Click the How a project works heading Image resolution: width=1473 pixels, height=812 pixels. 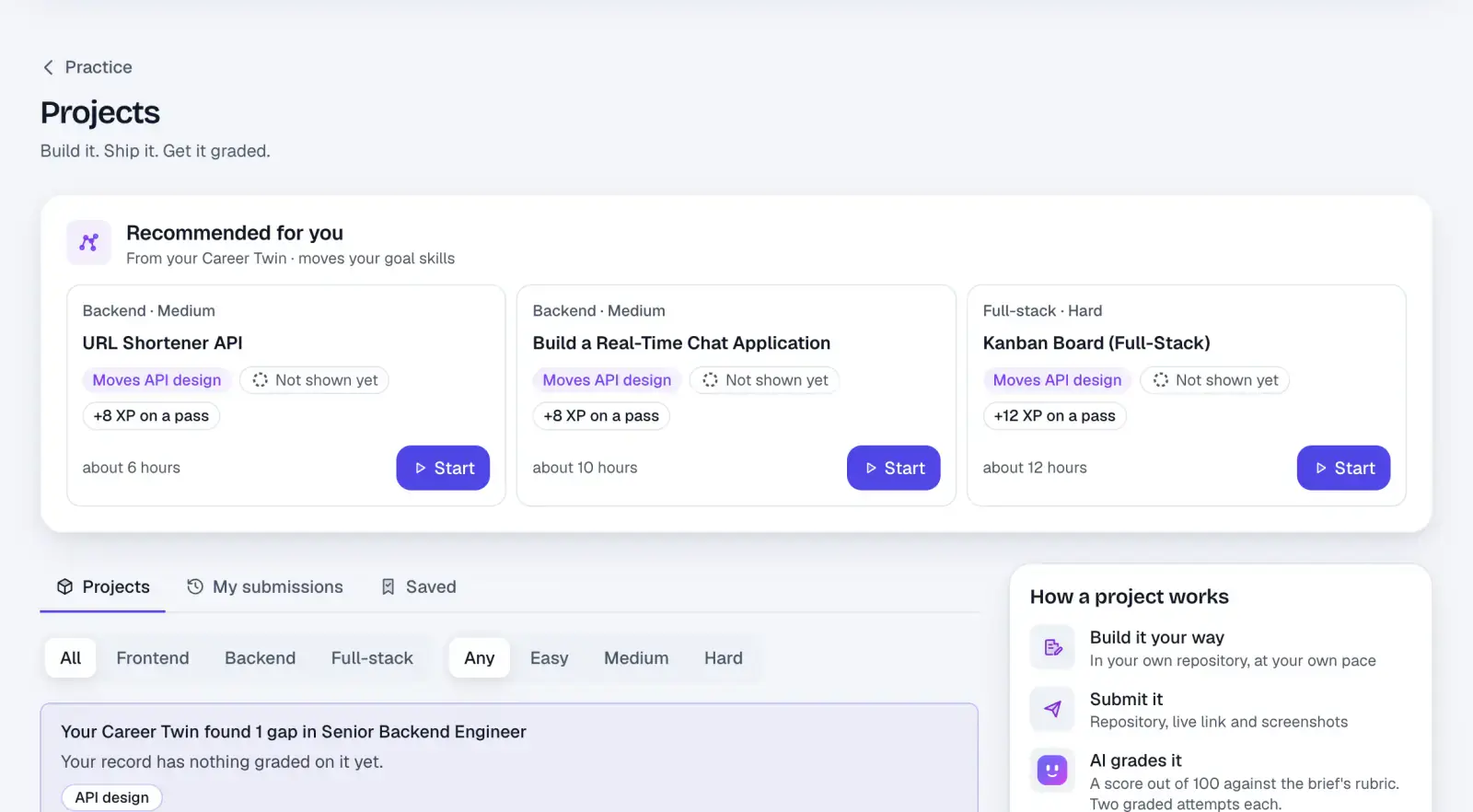tap(1130, 597)
